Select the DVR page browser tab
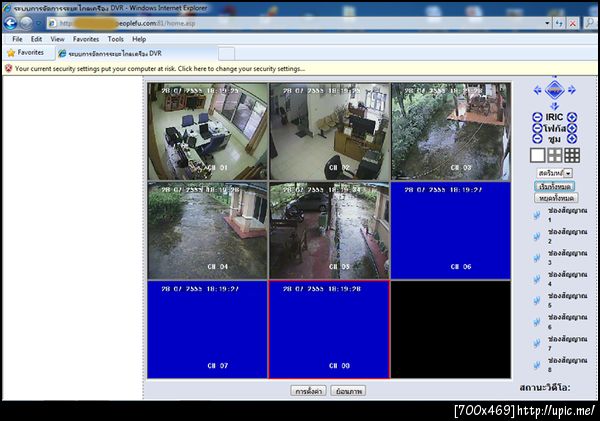The height and width of the screenshot is (421, 600). point(136,54)
